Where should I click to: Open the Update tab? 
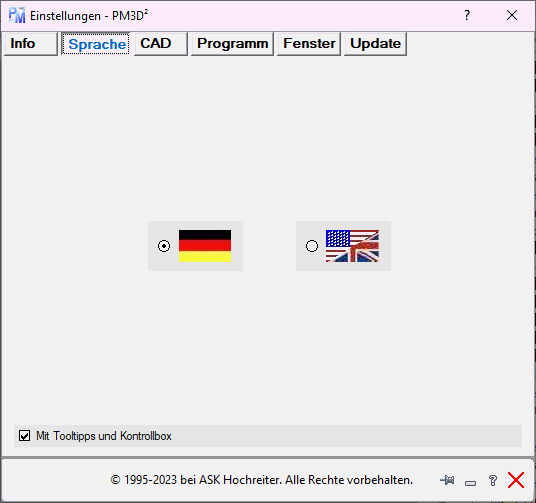click(375, 43)
